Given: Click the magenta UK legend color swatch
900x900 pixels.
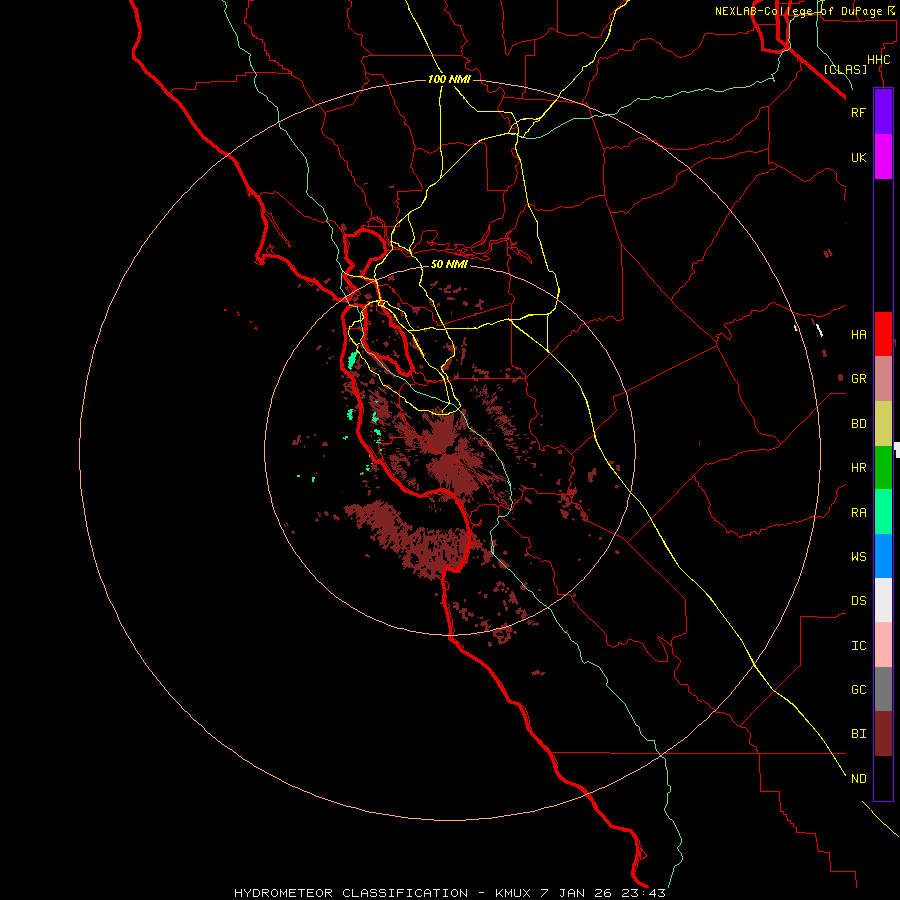Looking at the screenshot, I should click(x=883, y=157).
